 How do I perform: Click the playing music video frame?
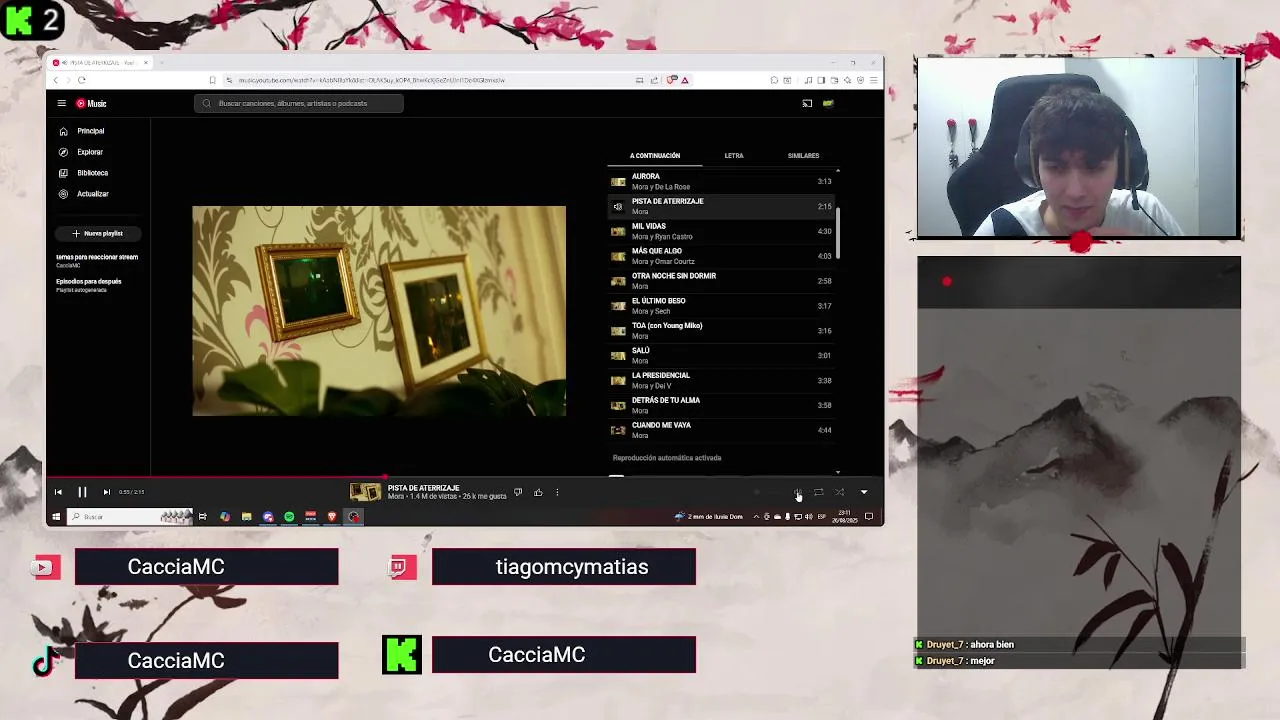pos(379,311)
